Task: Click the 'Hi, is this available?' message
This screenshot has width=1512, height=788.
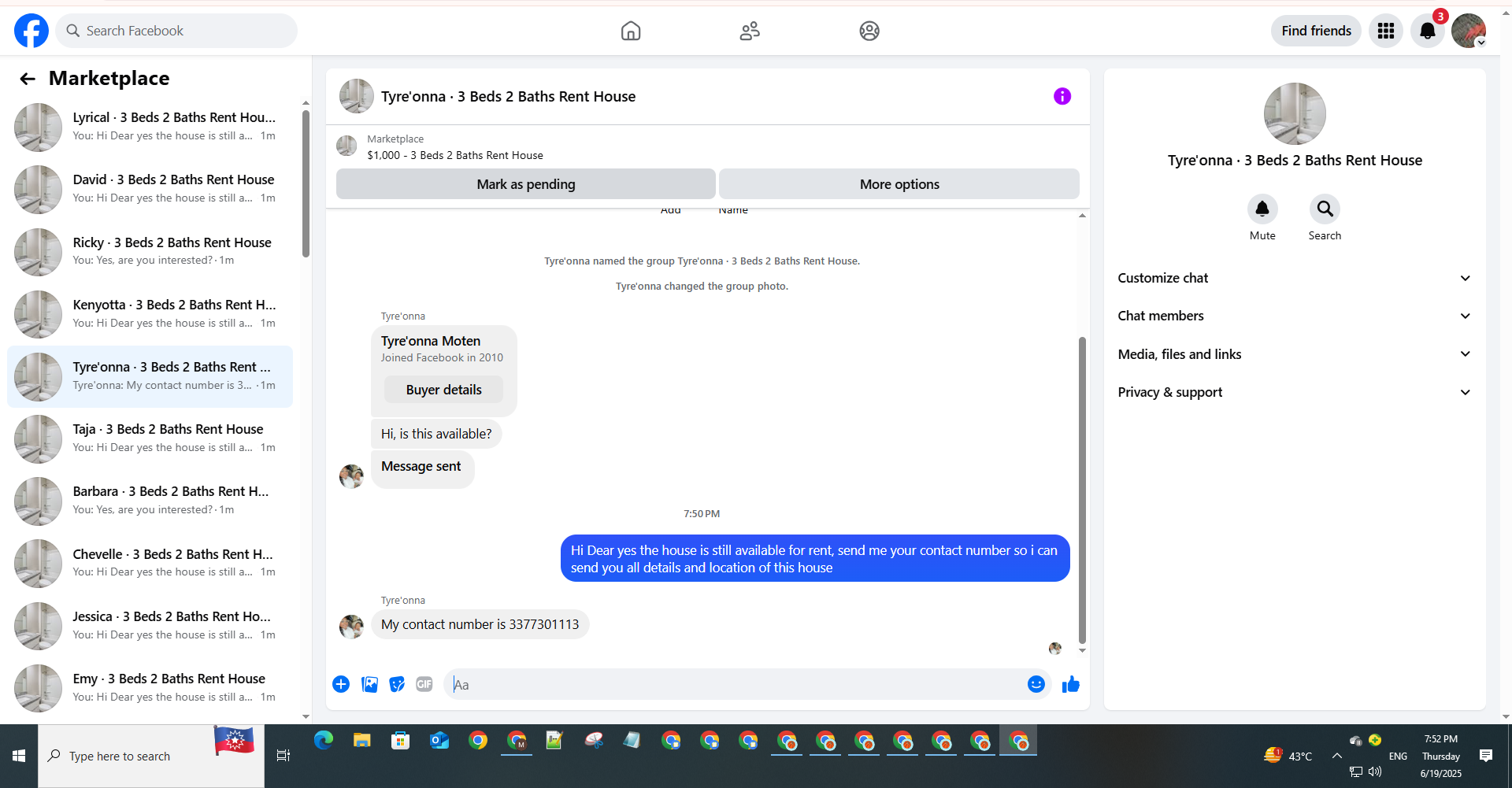Action: coord(436,434)
